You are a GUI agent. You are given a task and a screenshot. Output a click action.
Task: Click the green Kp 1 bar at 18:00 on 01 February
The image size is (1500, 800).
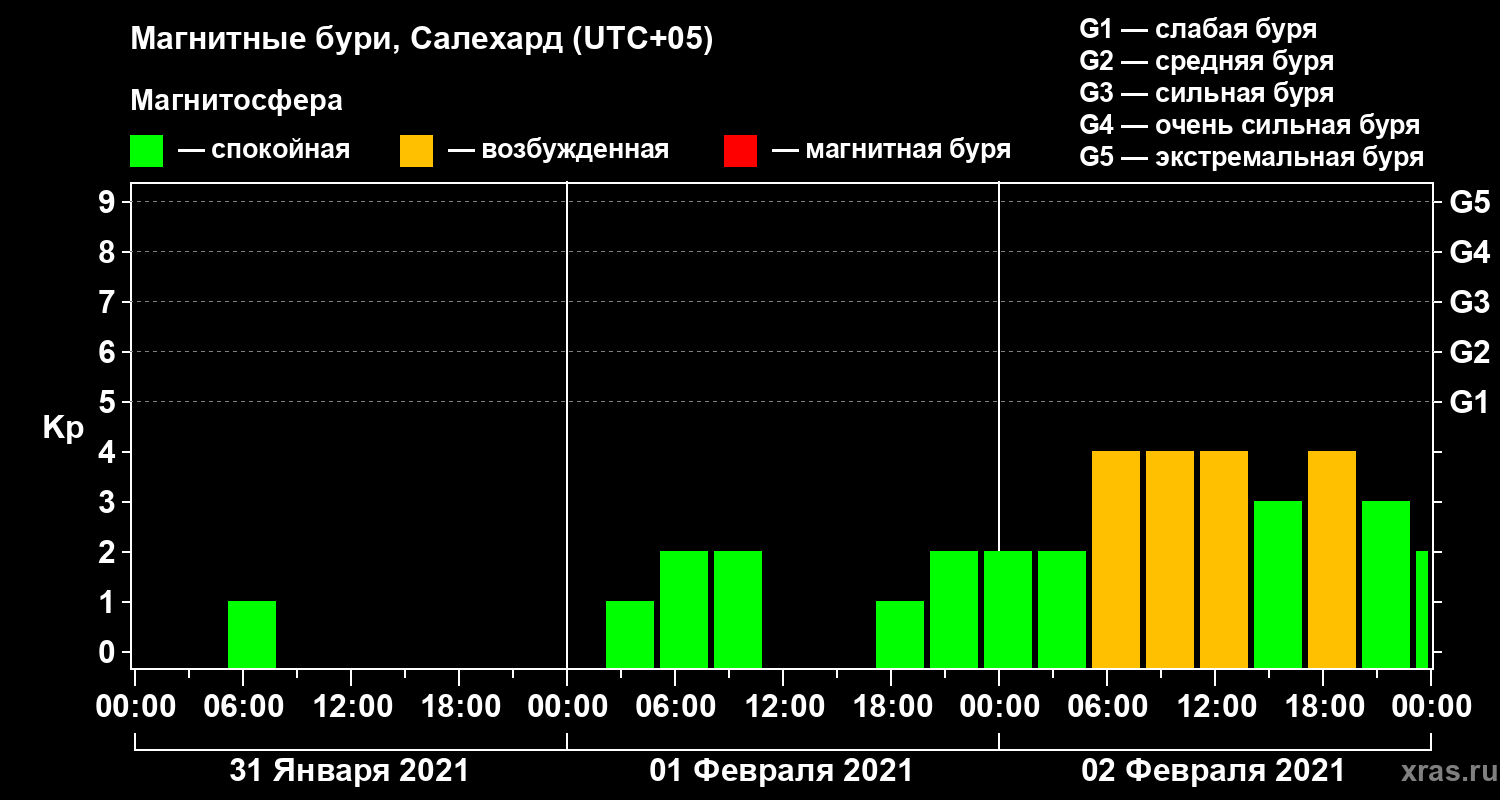[x=900, y=634]
